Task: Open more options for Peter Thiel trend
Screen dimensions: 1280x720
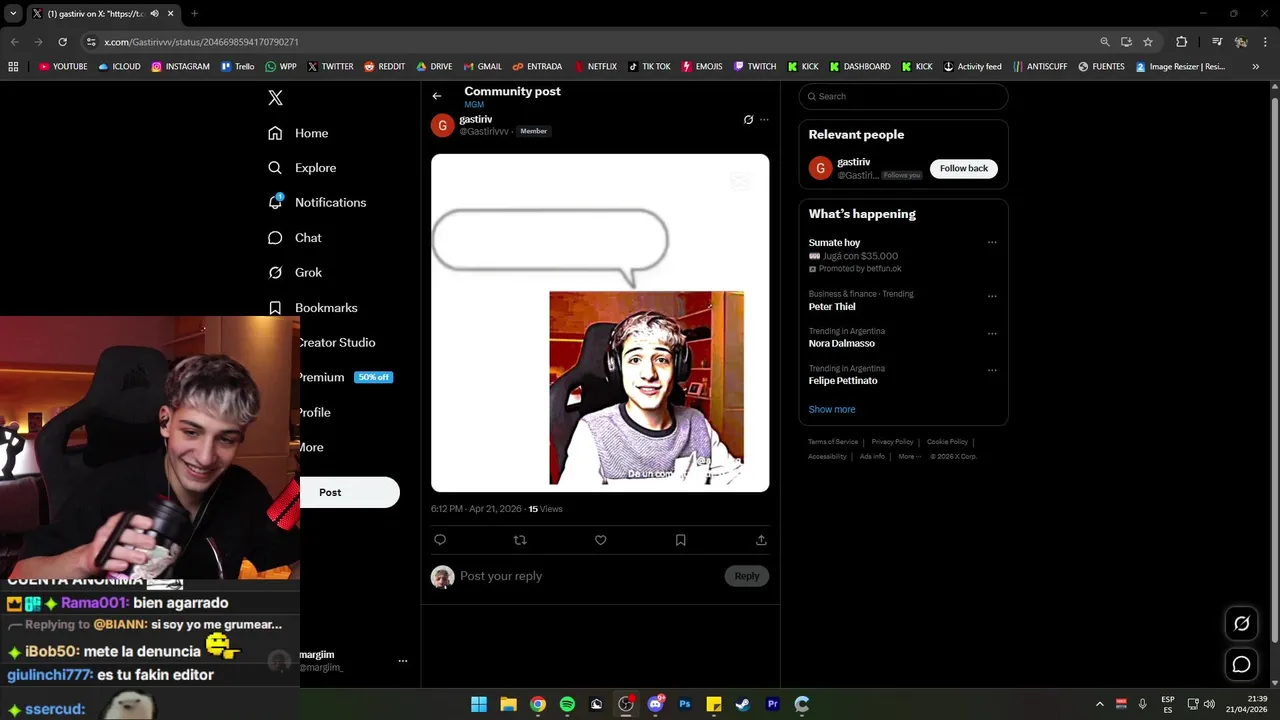Action: (992, 296)
